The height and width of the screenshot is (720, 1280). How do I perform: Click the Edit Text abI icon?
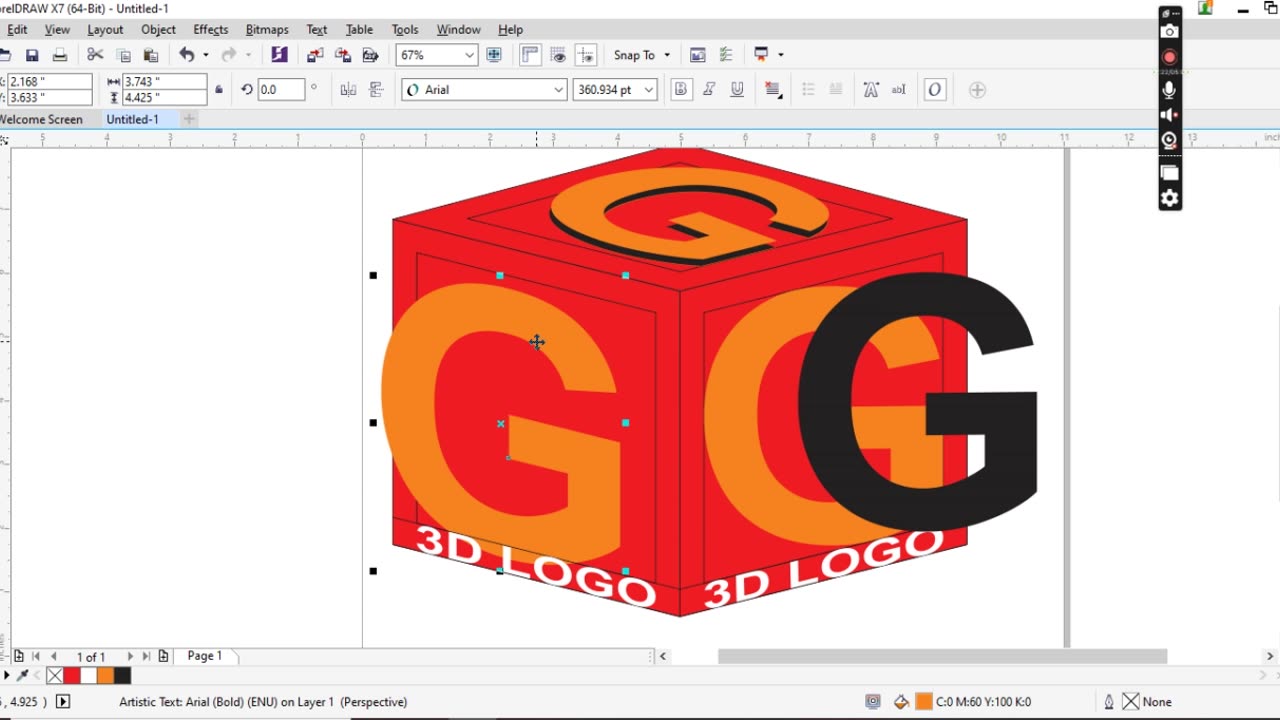898,90
